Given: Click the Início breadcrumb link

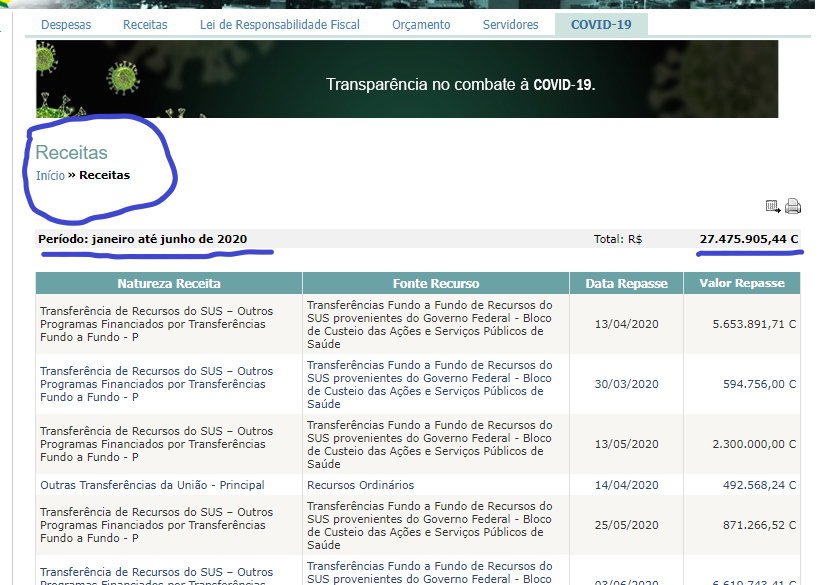Looking at the screenshot, I should coord(50,176).
